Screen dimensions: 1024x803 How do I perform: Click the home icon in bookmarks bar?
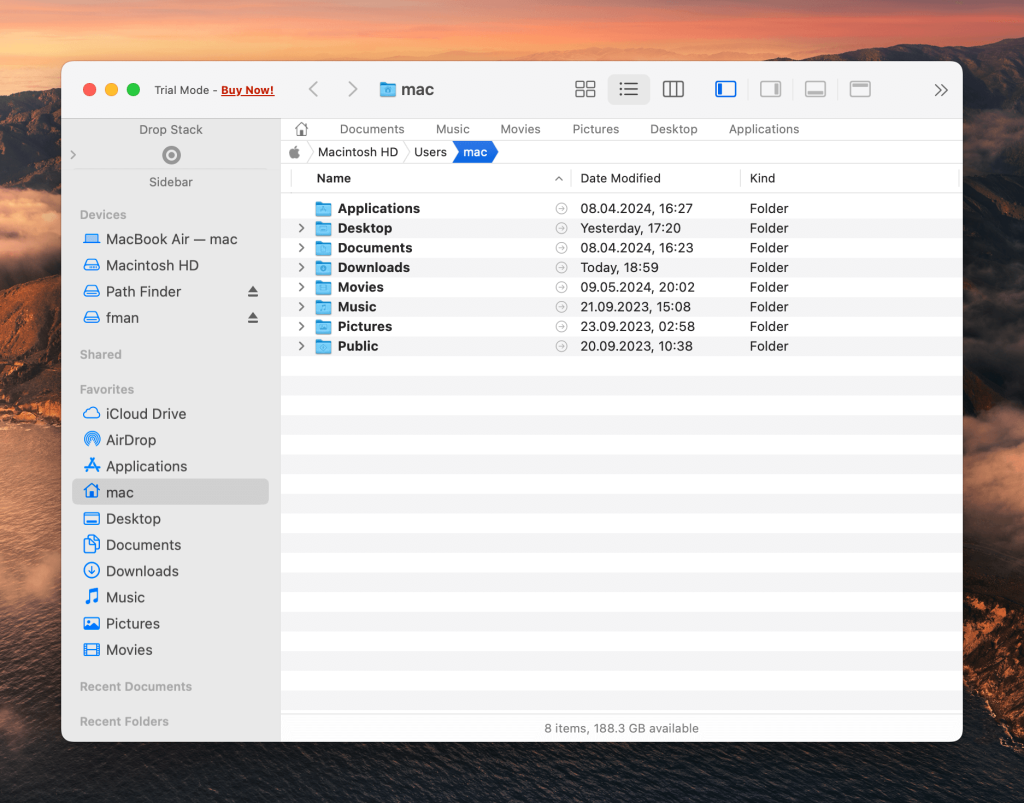tap(301, 129)
